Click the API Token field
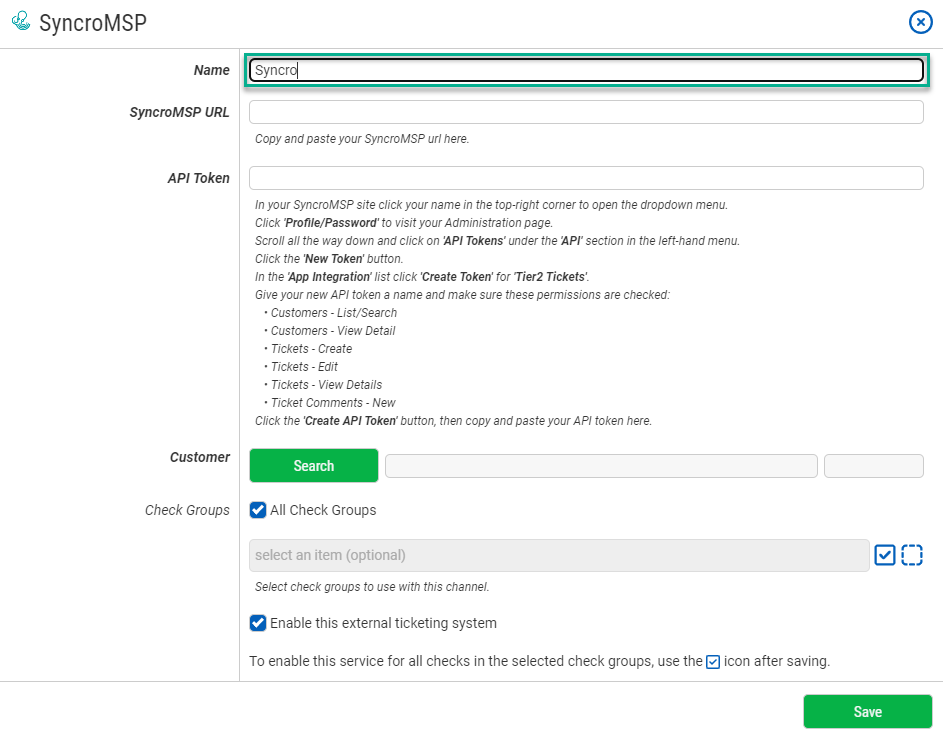Viewport: 943px width, 738px height. tap(586, 178)
